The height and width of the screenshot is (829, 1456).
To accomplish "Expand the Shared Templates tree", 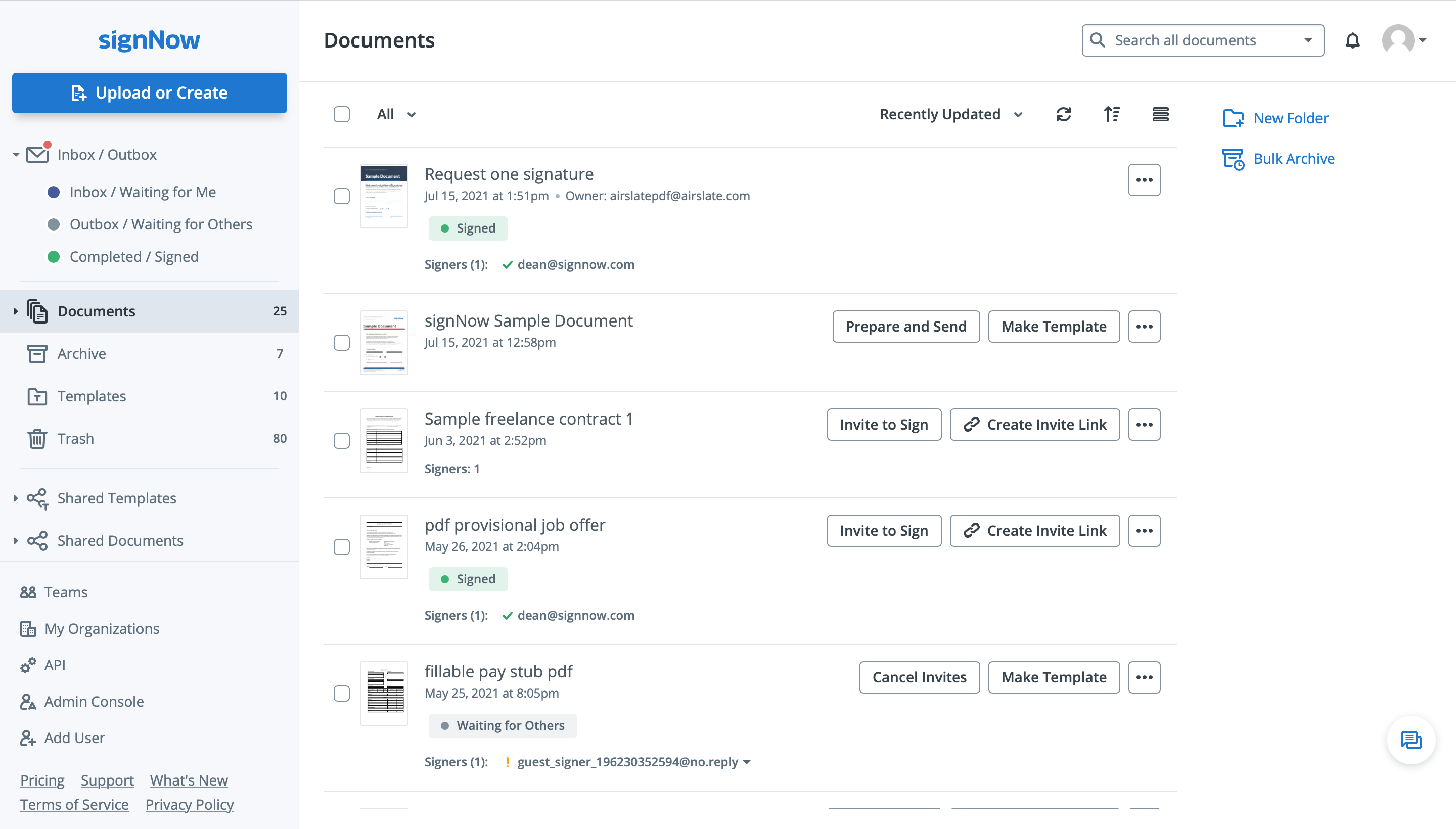I will pyautogui.click(x=16, y=498).
